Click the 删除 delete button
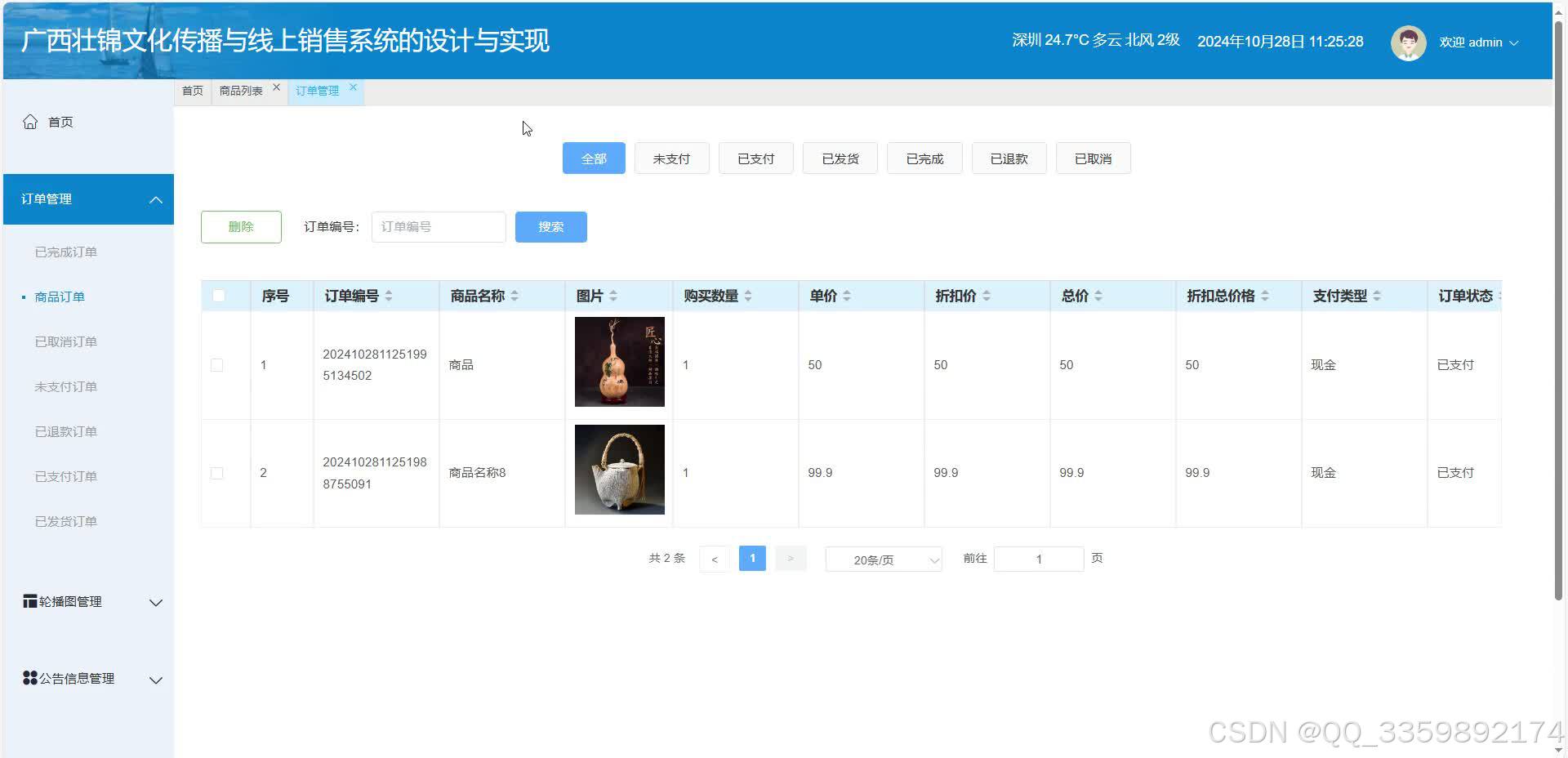 click(240, 226)
